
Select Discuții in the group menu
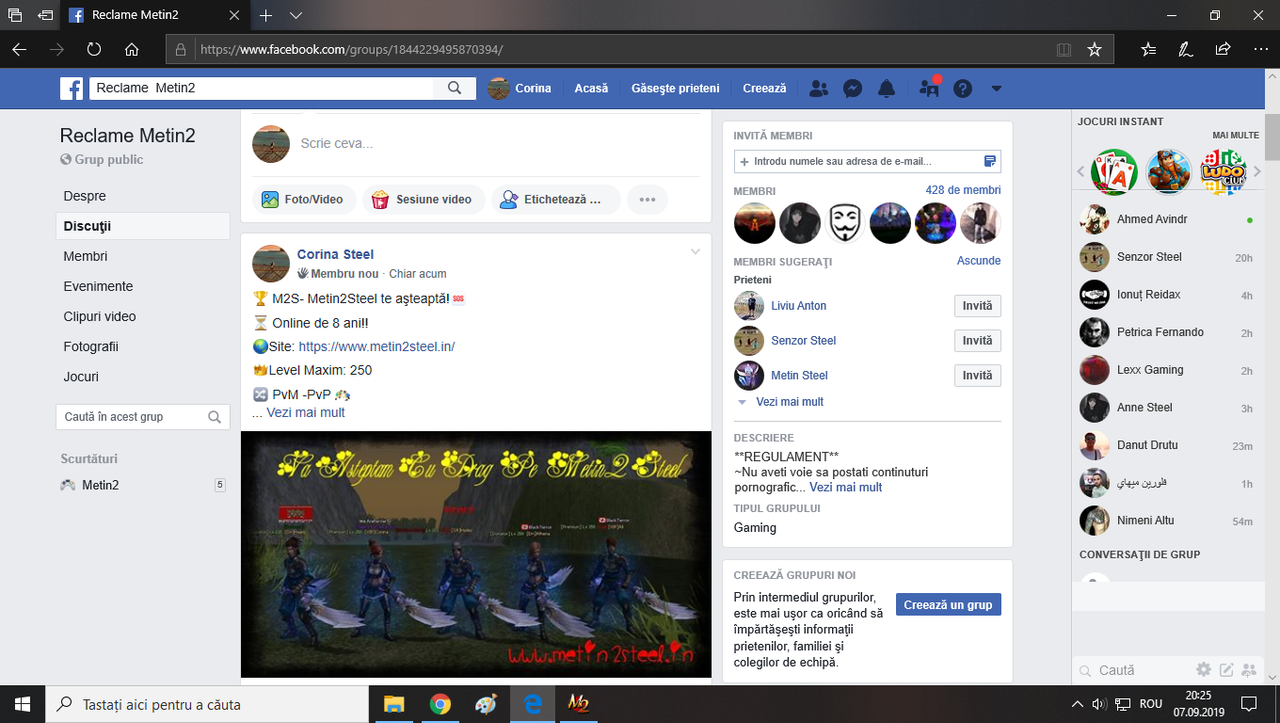143,226
